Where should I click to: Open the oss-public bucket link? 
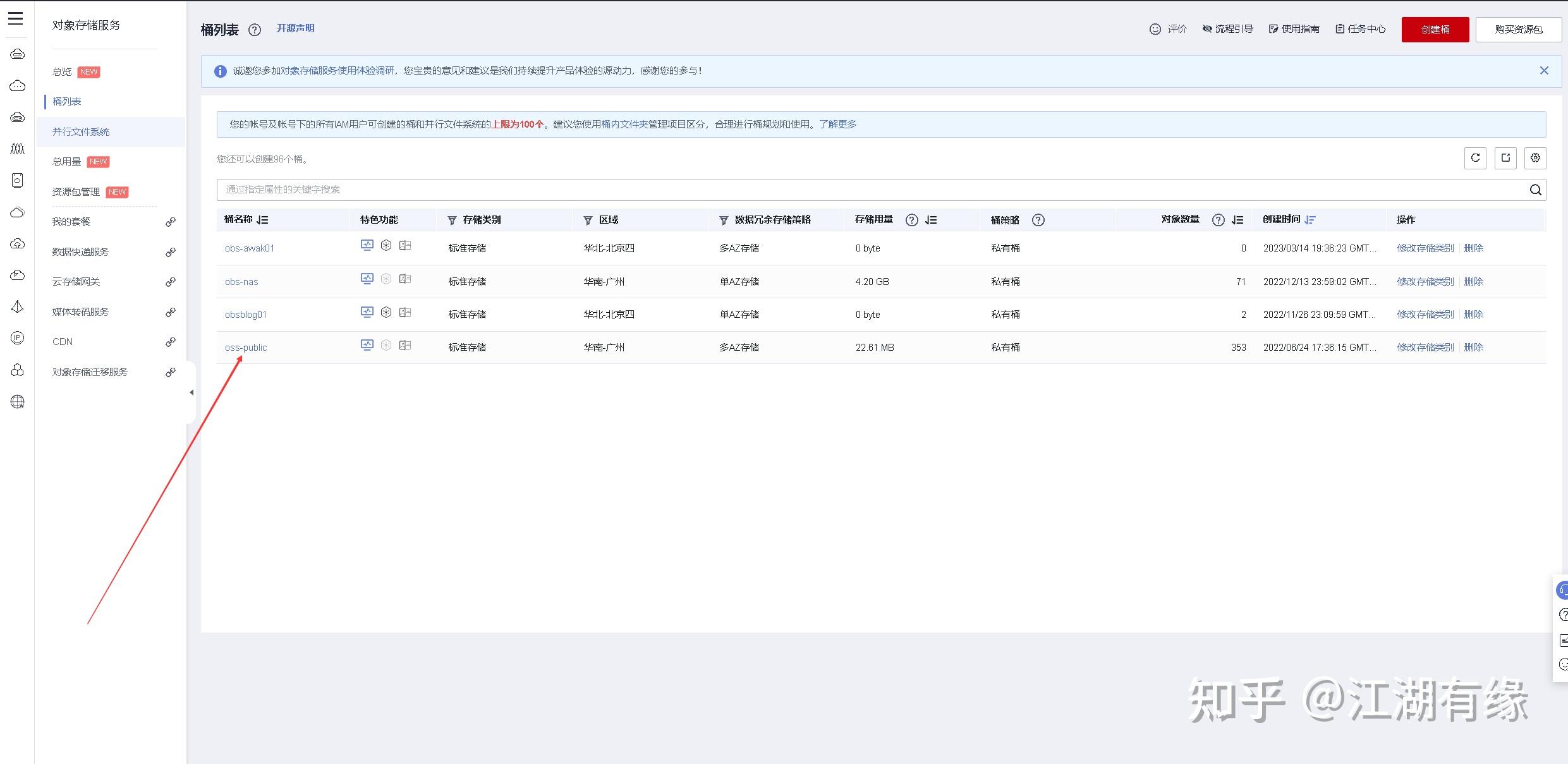click(x=246, y=348)
